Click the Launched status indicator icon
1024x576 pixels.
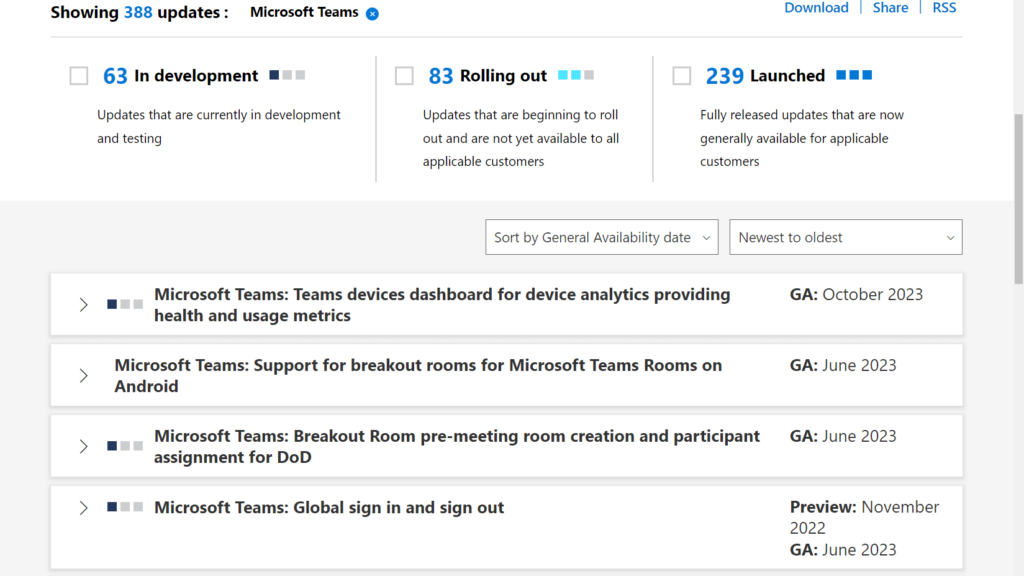coord(854,75)
